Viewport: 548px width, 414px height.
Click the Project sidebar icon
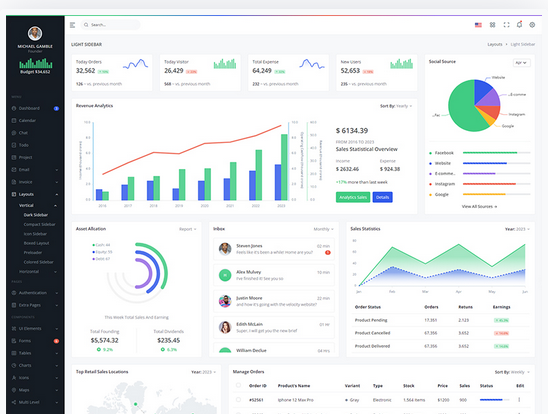(14, 157)
